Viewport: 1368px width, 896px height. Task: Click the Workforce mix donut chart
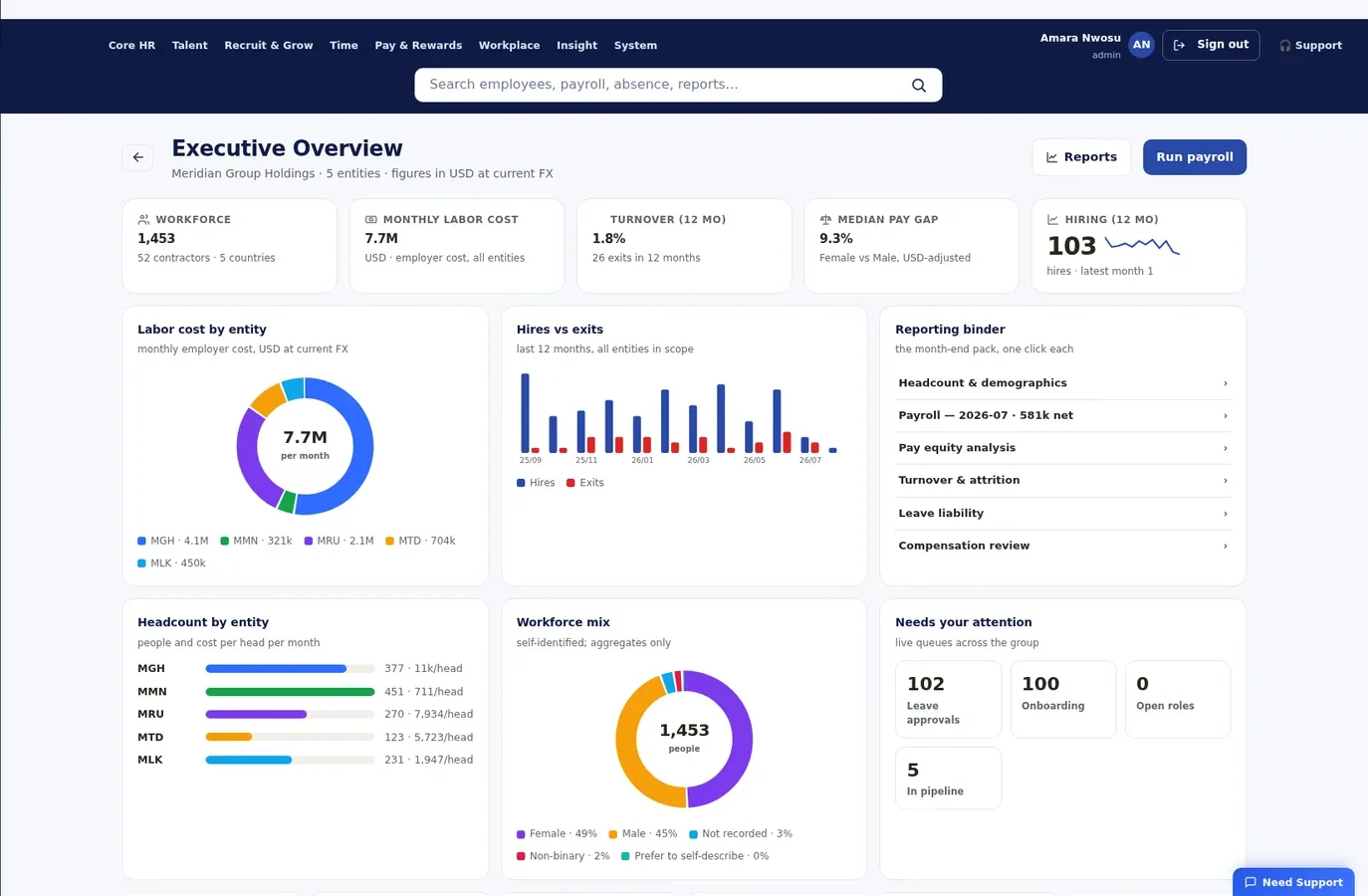(684, 739)
